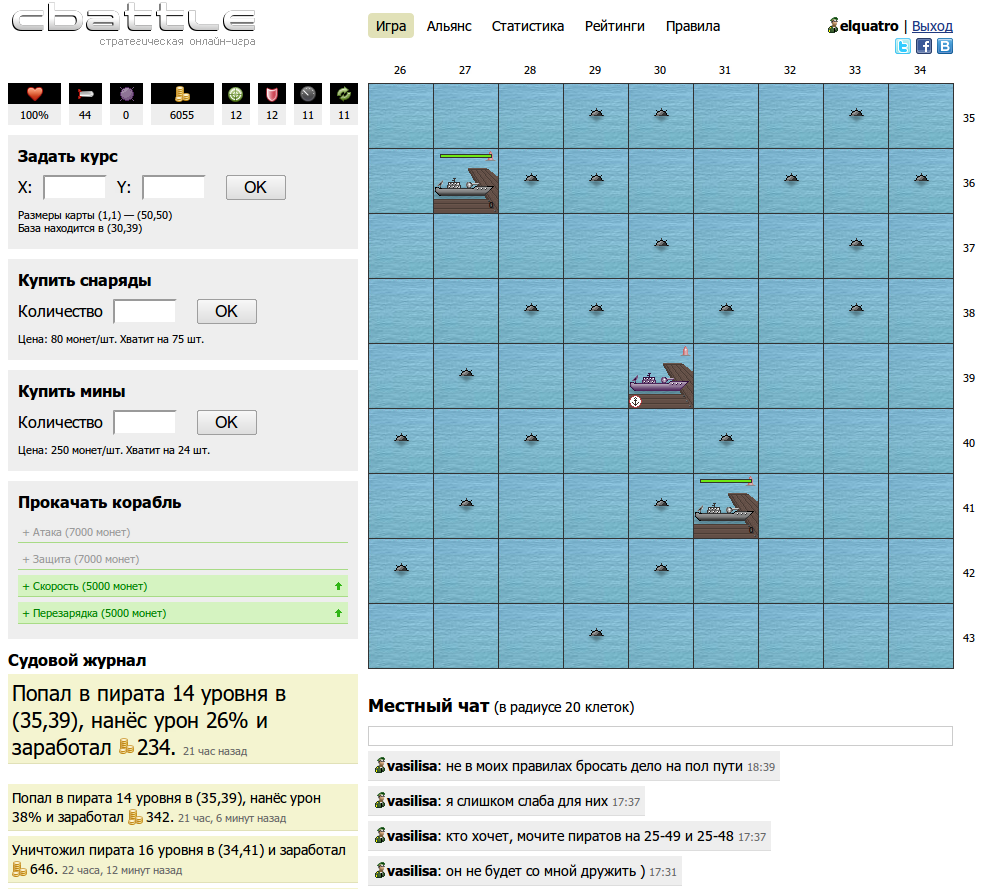
Task: Click the Facebook share icon
Action: 924,46
